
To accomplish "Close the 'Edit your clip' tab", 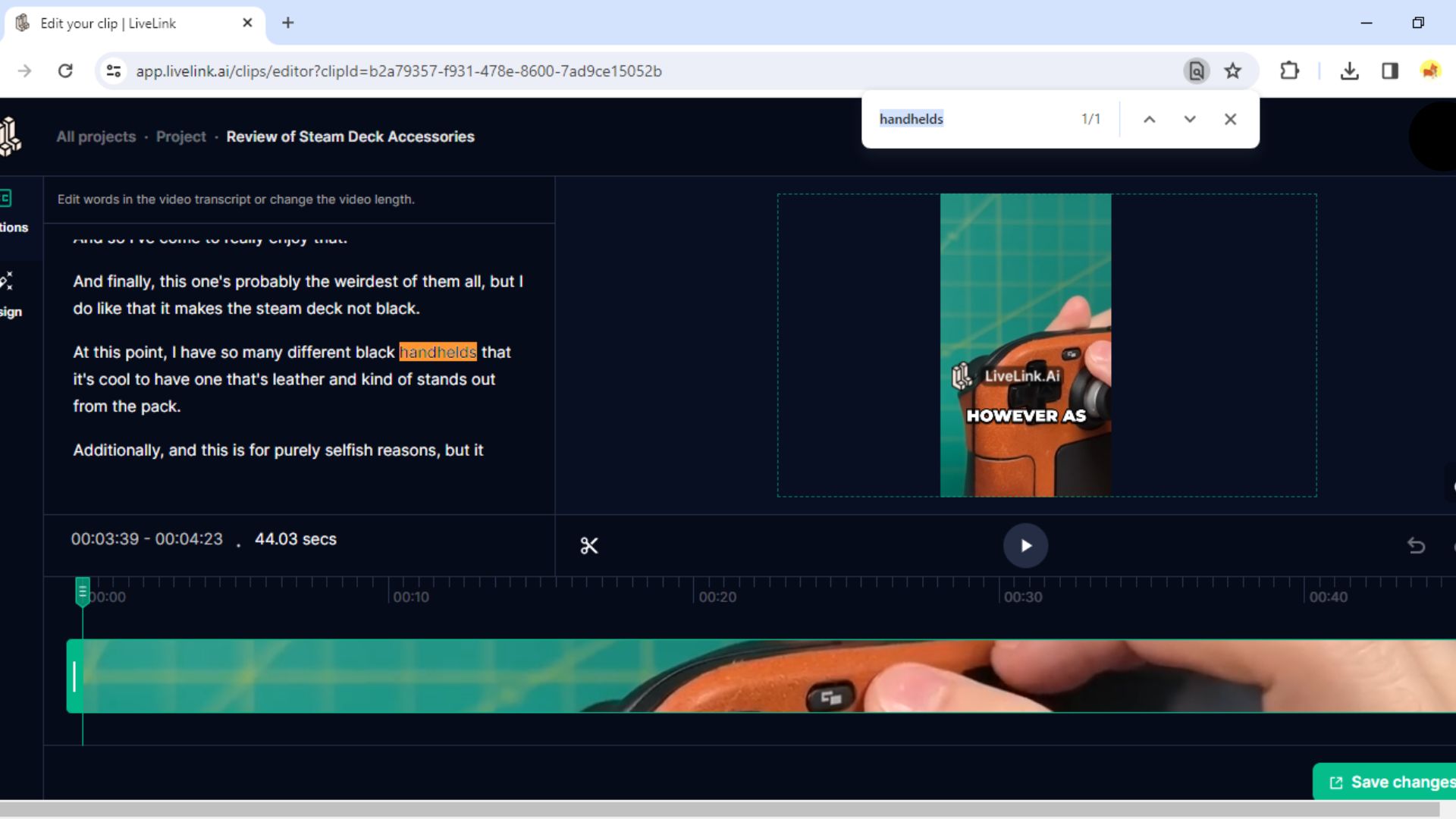I will [247, 24].
